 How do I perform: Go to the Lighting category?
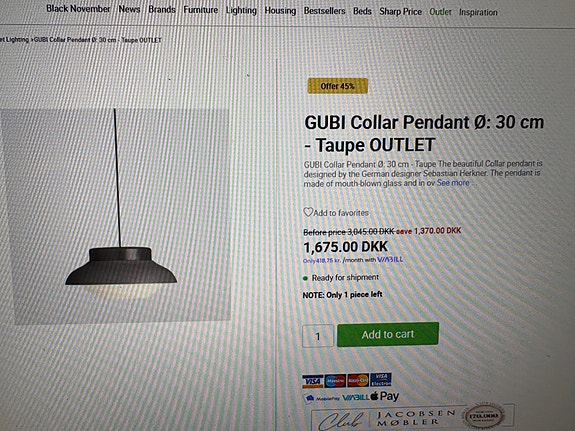[x=241, y=10]
